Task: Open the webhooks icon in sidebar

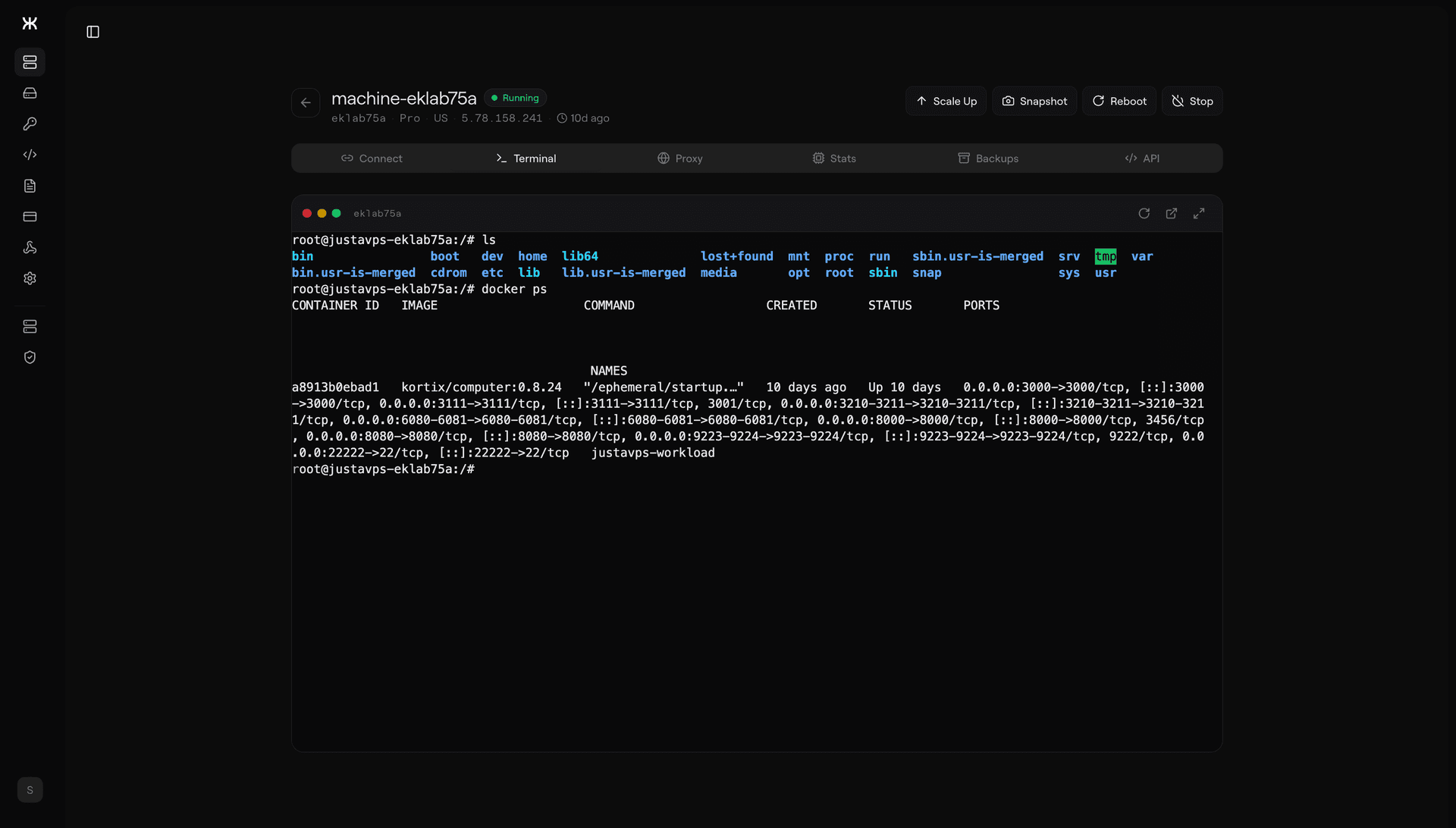Action: point(30,247)
